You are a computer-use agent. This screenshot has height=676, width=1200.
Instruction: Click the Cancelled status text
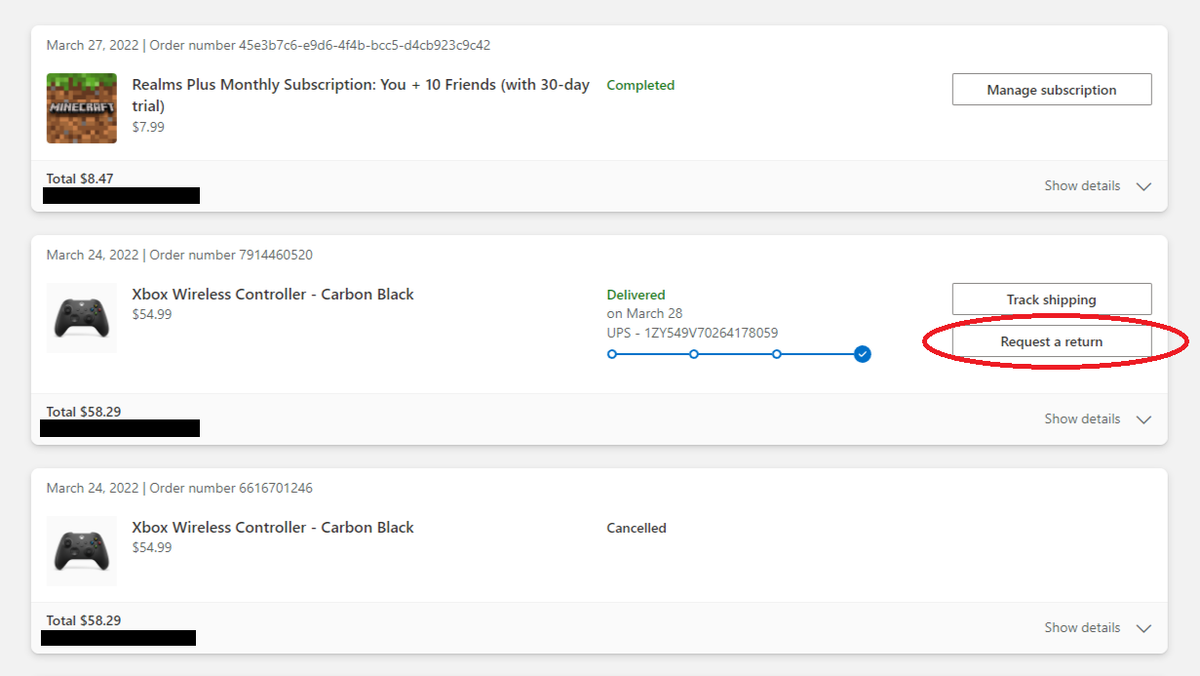[x=636, y=527]
